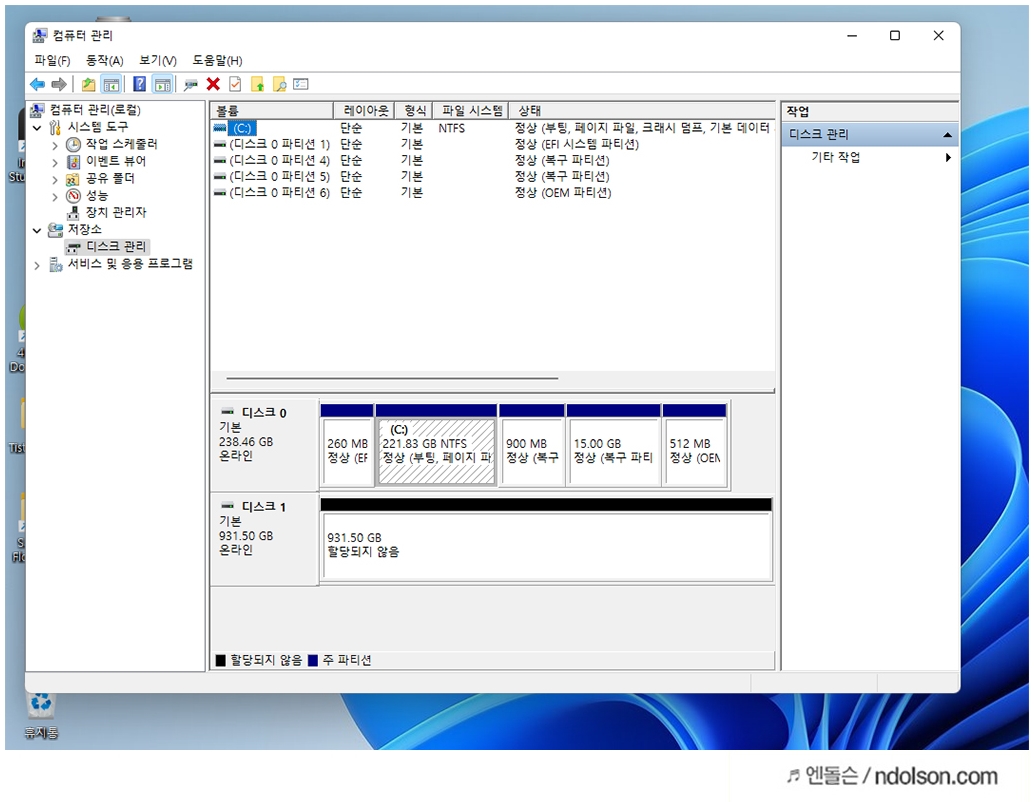This screenshot has width=1034, height=802.
Task: Open the 도움말(H) menu
Action: (x=217, y=61)
